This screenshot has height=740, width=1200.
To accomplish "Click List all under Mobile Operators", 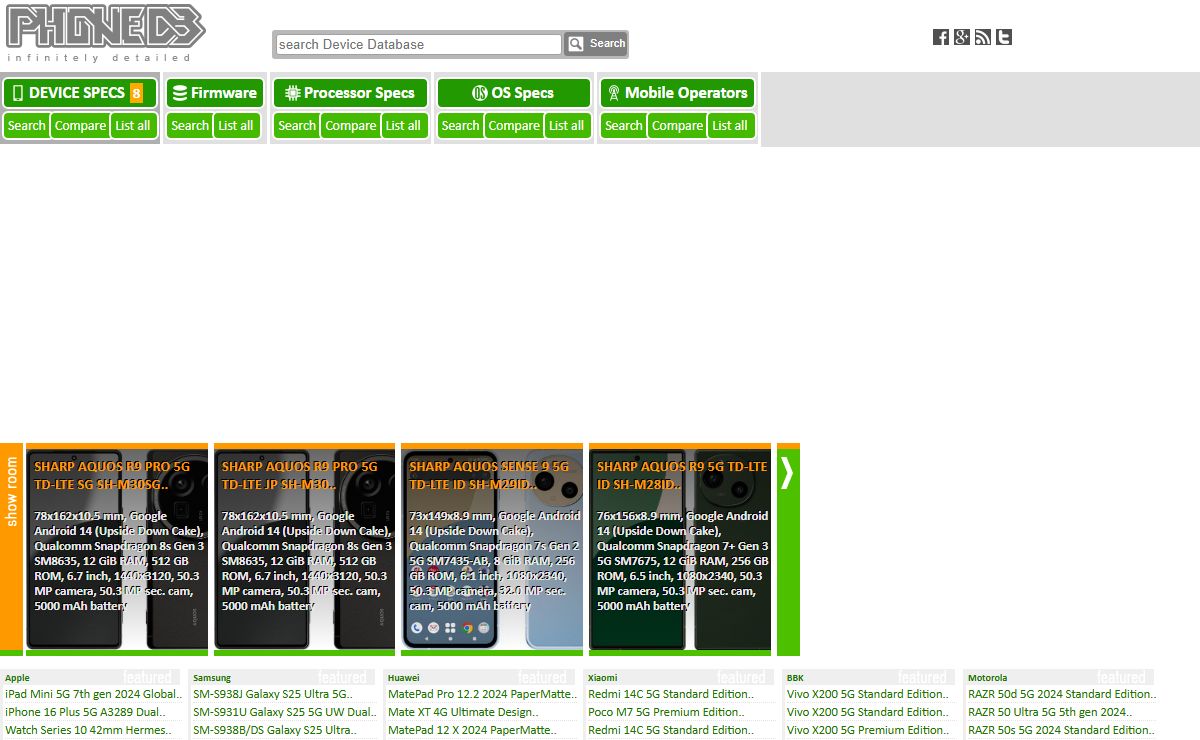I will click(730, 126).
